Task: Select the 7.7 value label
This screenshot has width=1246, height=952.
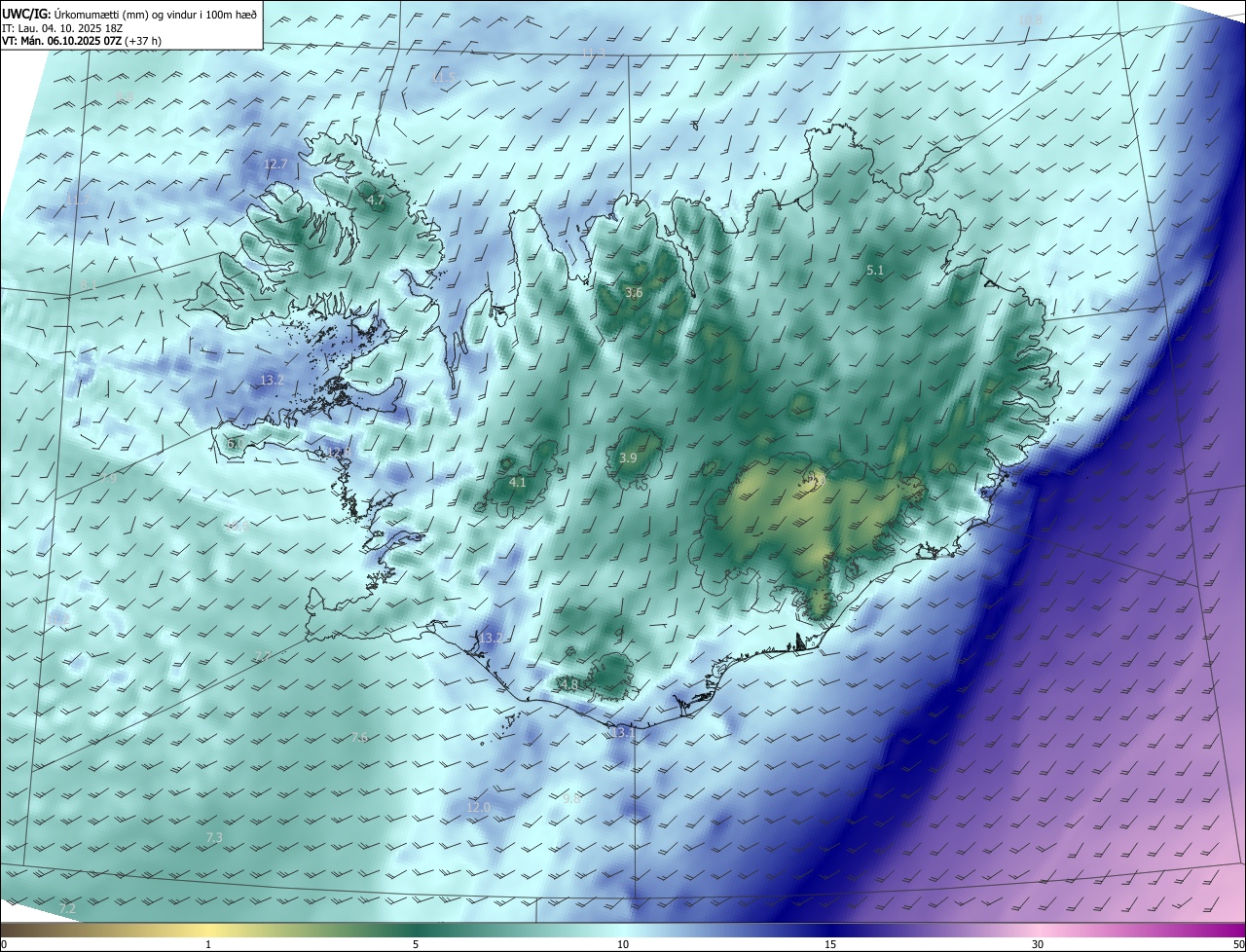Action: (x=262, y=655)
